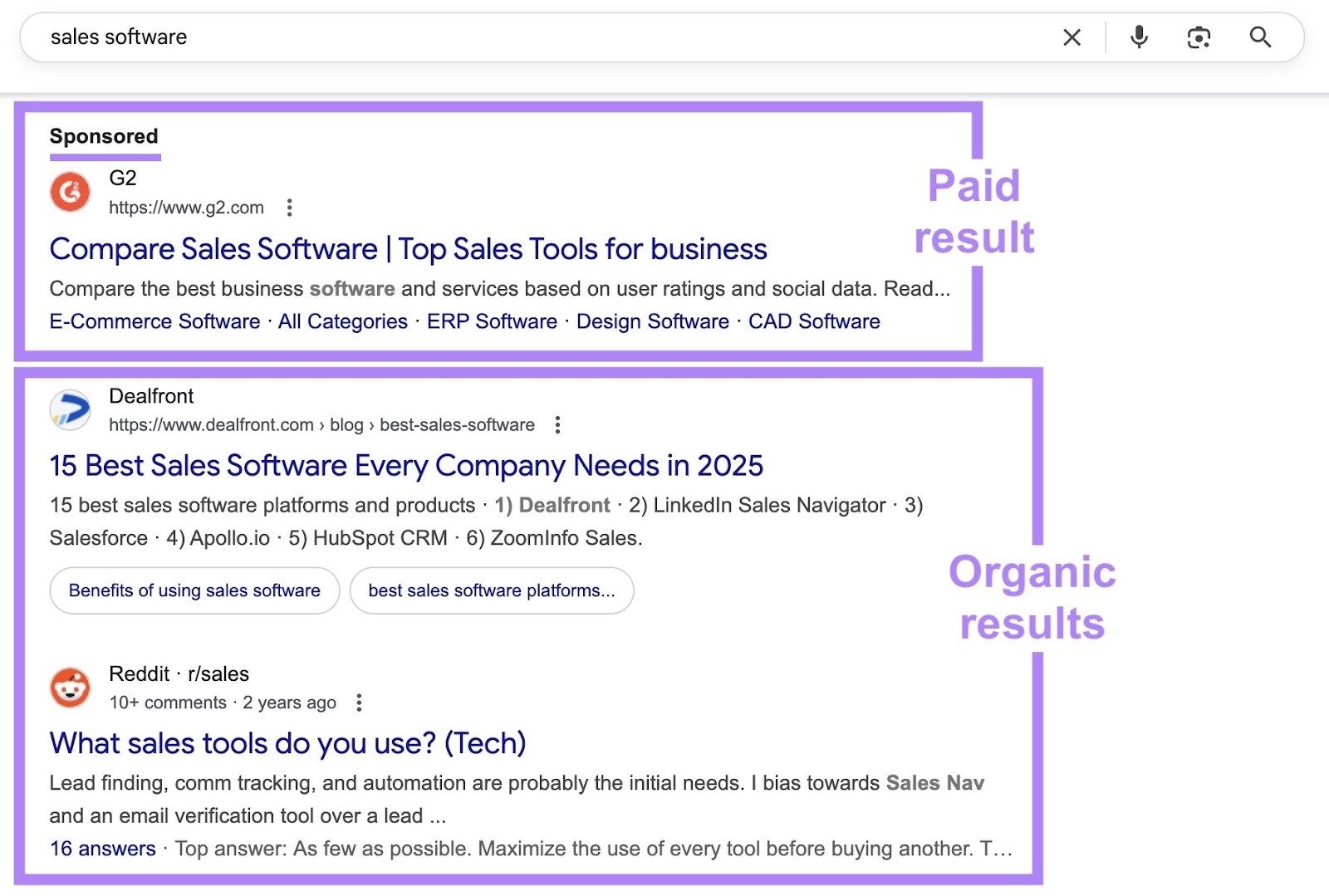Image resolution: width=1329 pixels, height=896 pixels.
Task: Visit the r/sales subreddit link
Action: (x=218, y=673)
